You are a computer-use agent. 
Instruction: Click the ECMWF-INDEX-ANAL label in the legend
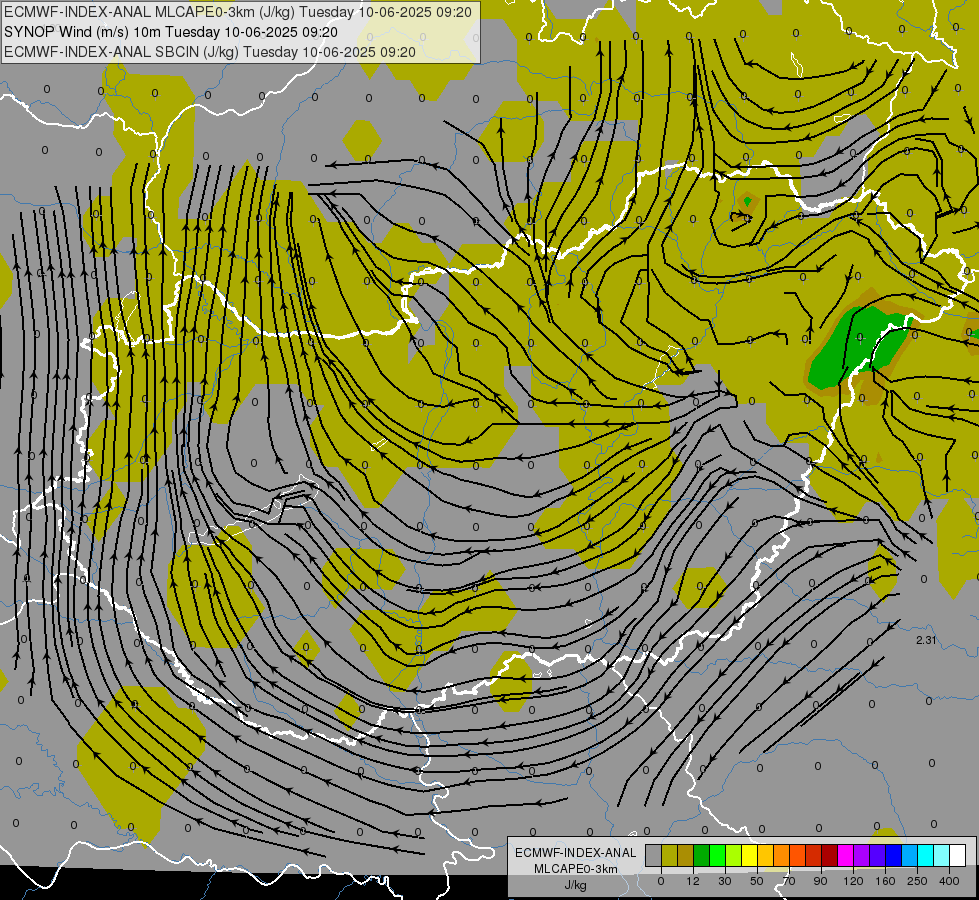pyautogui.click(x=576, y=853)
